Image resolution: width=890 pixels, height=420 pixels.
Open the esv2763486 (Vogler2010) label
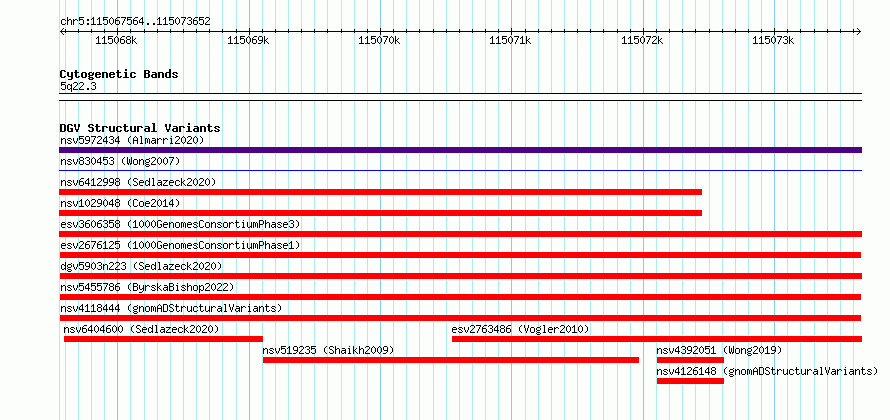click(x=520, y=329)
